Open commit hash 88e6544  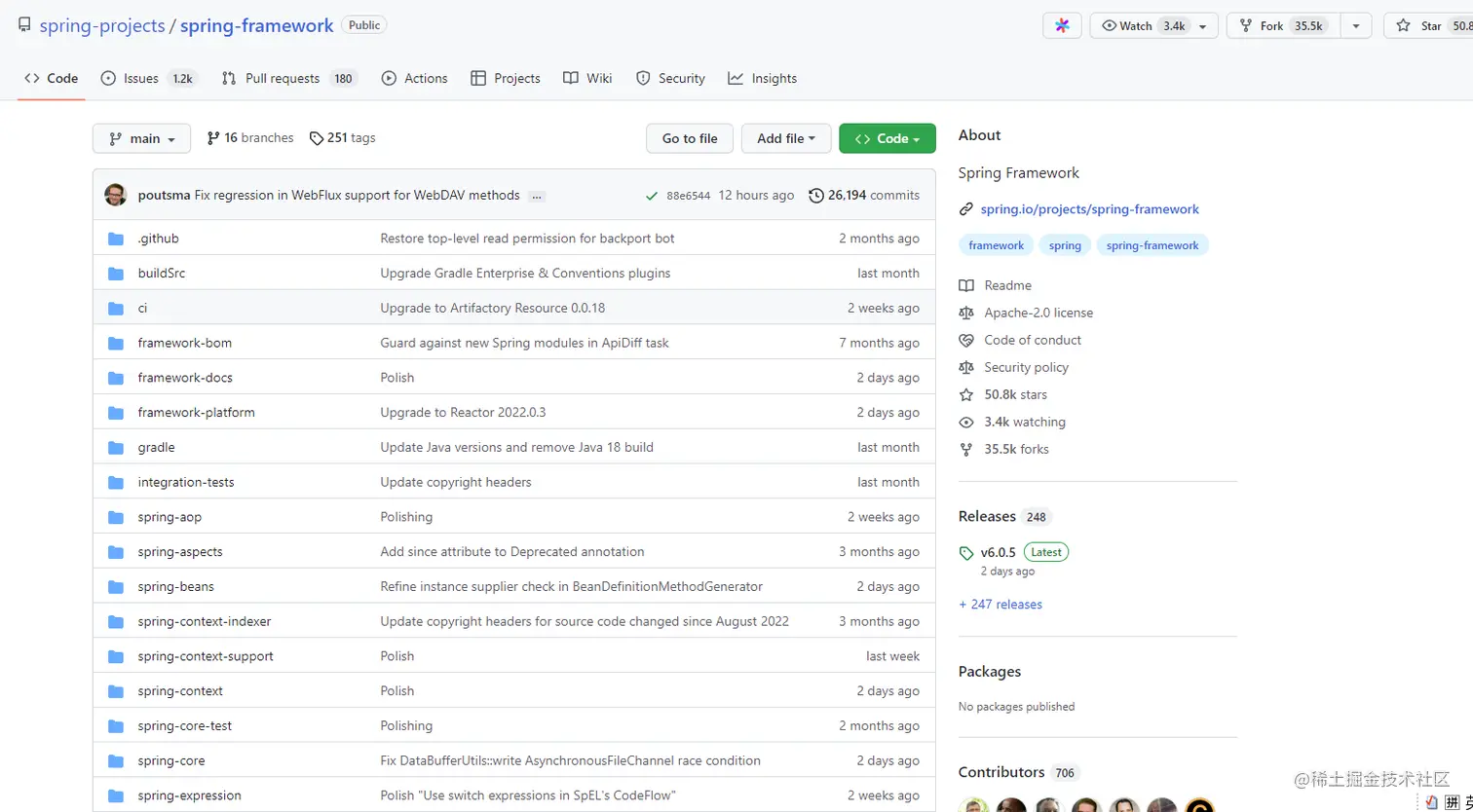tap(688, 196)
